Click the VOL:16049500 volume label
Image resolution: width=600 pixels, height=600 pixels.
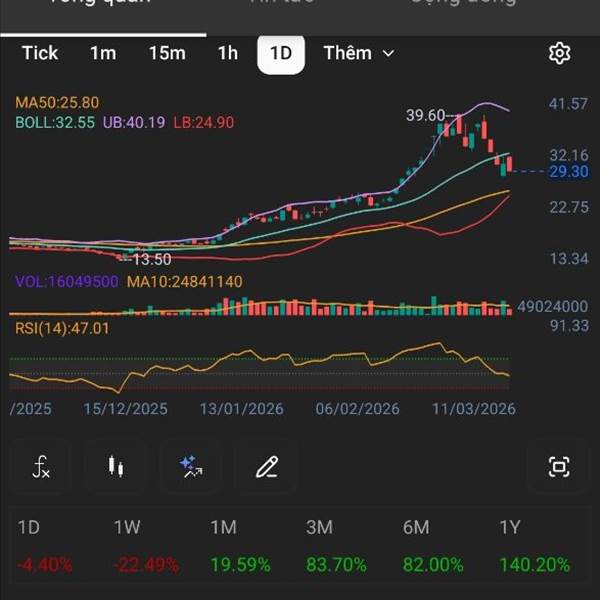pos(67,282)
